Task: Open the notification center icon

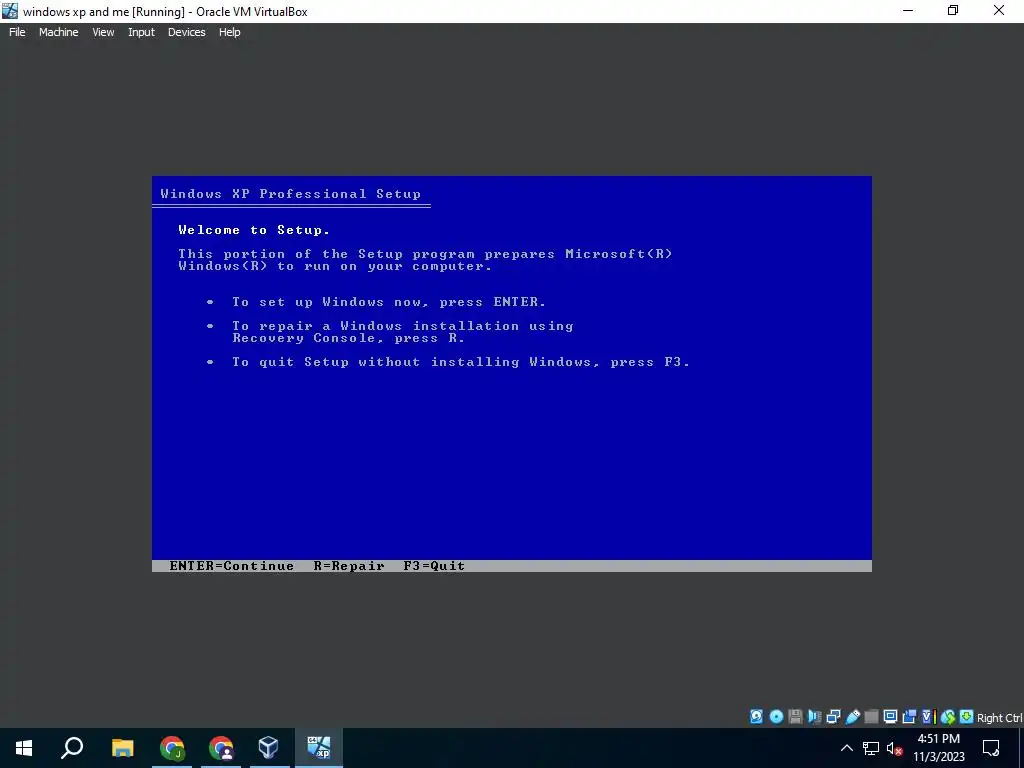Action: click(991, 748)
